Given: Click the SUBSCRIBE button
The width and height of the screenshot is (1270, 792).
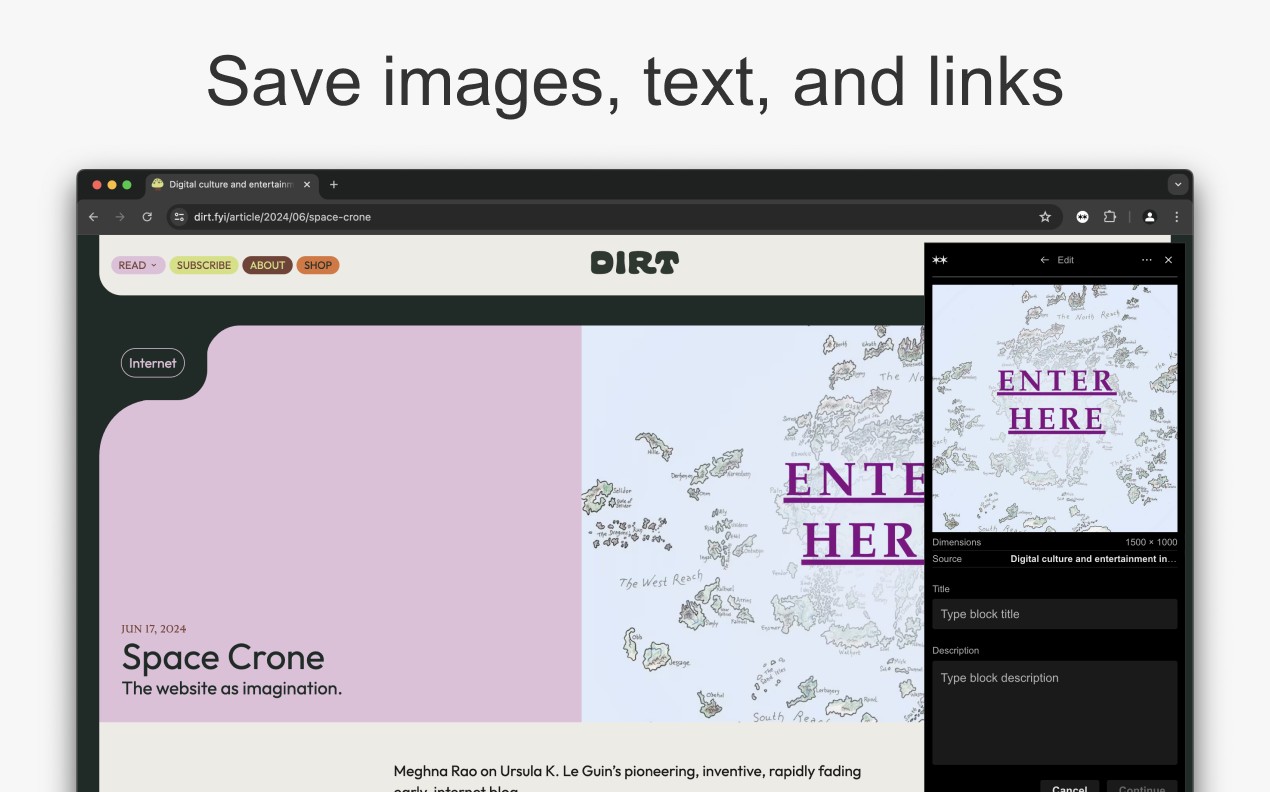Looking at the screenshot, I should (x=204, y=265).
